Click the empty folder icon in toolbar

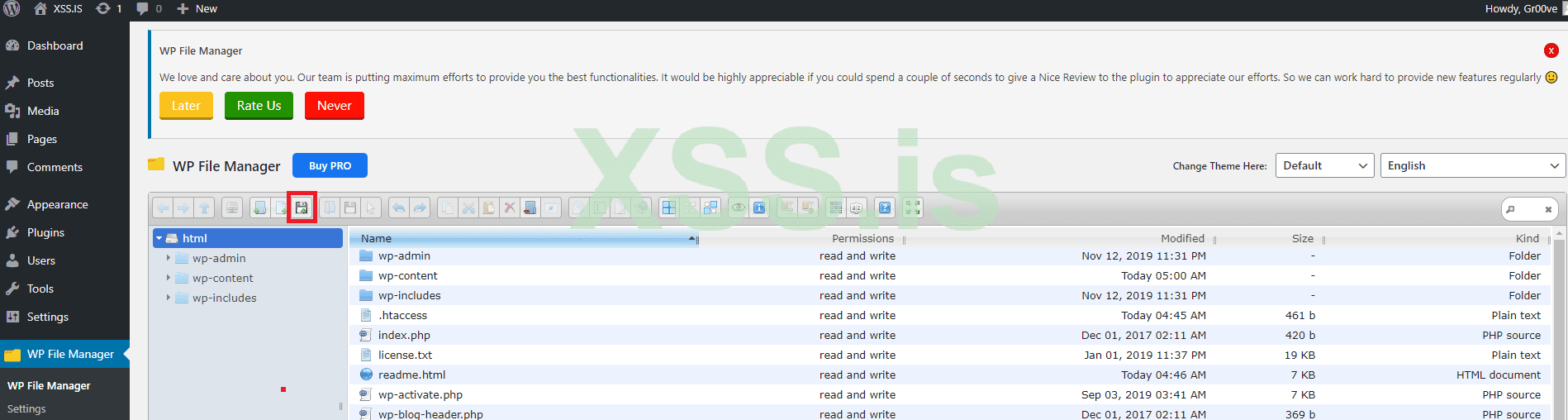click(530, 208)
